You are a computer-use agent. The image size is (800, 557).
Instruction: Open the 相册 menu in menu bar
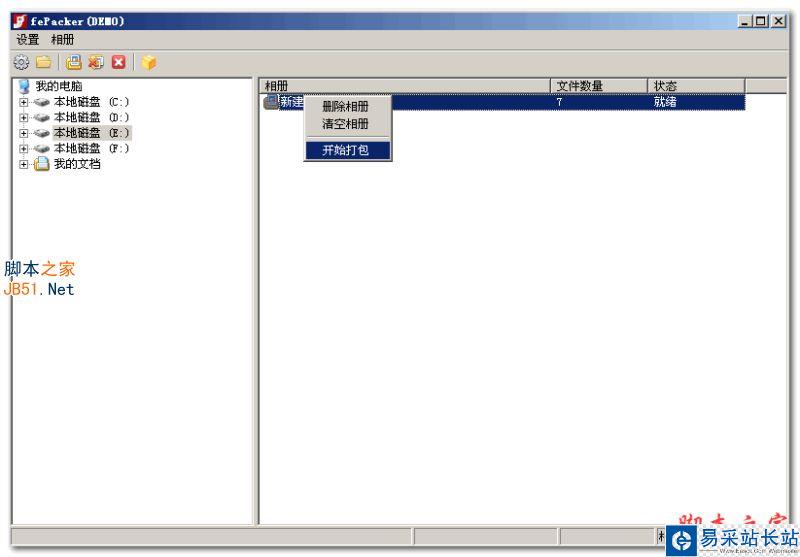click(x=62, y=39)
